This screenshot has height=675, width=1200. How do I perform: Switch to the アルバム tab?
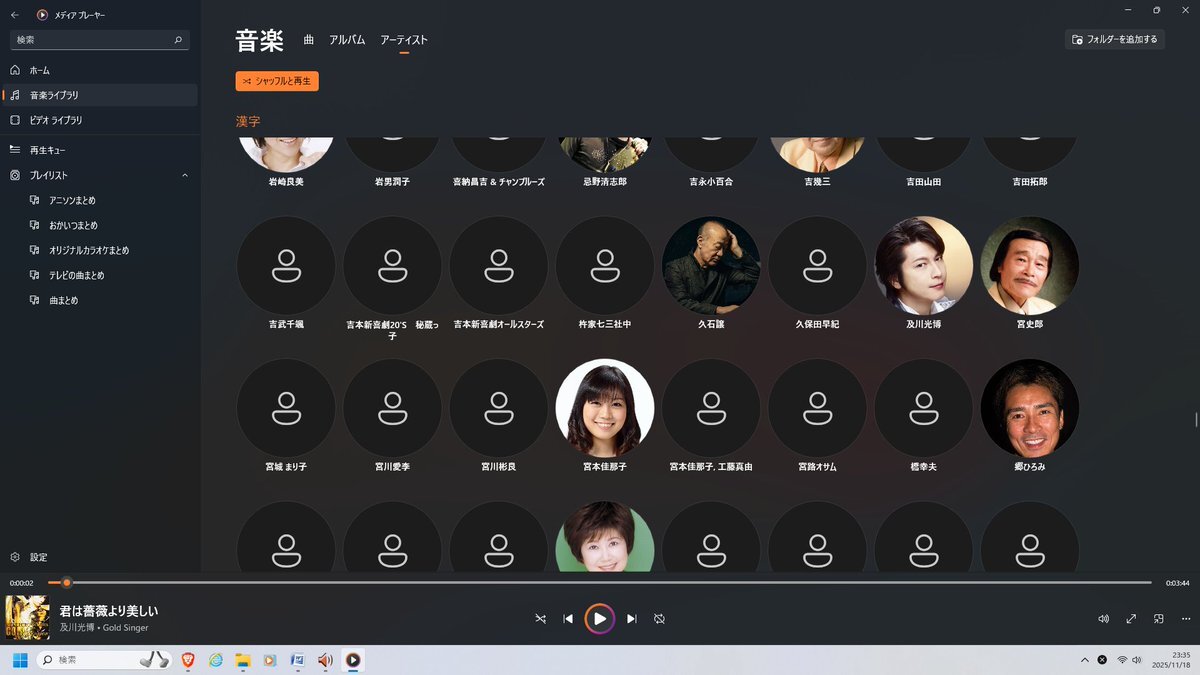347,40
